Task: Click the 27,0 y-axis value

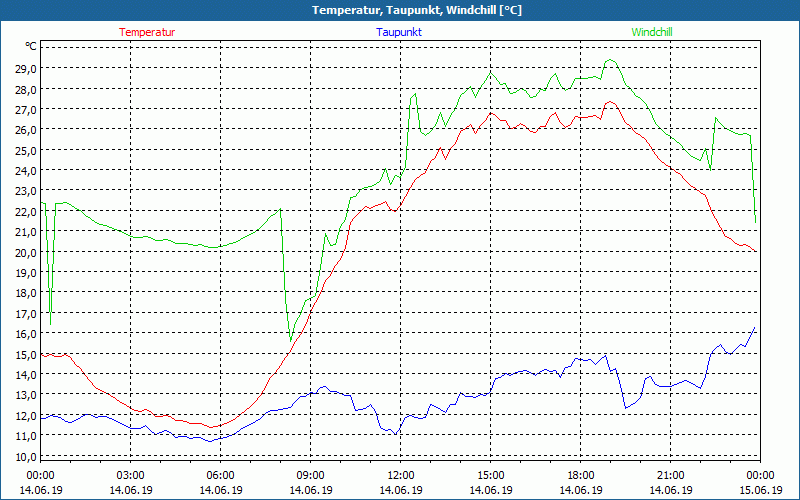Action: (26, 110)
